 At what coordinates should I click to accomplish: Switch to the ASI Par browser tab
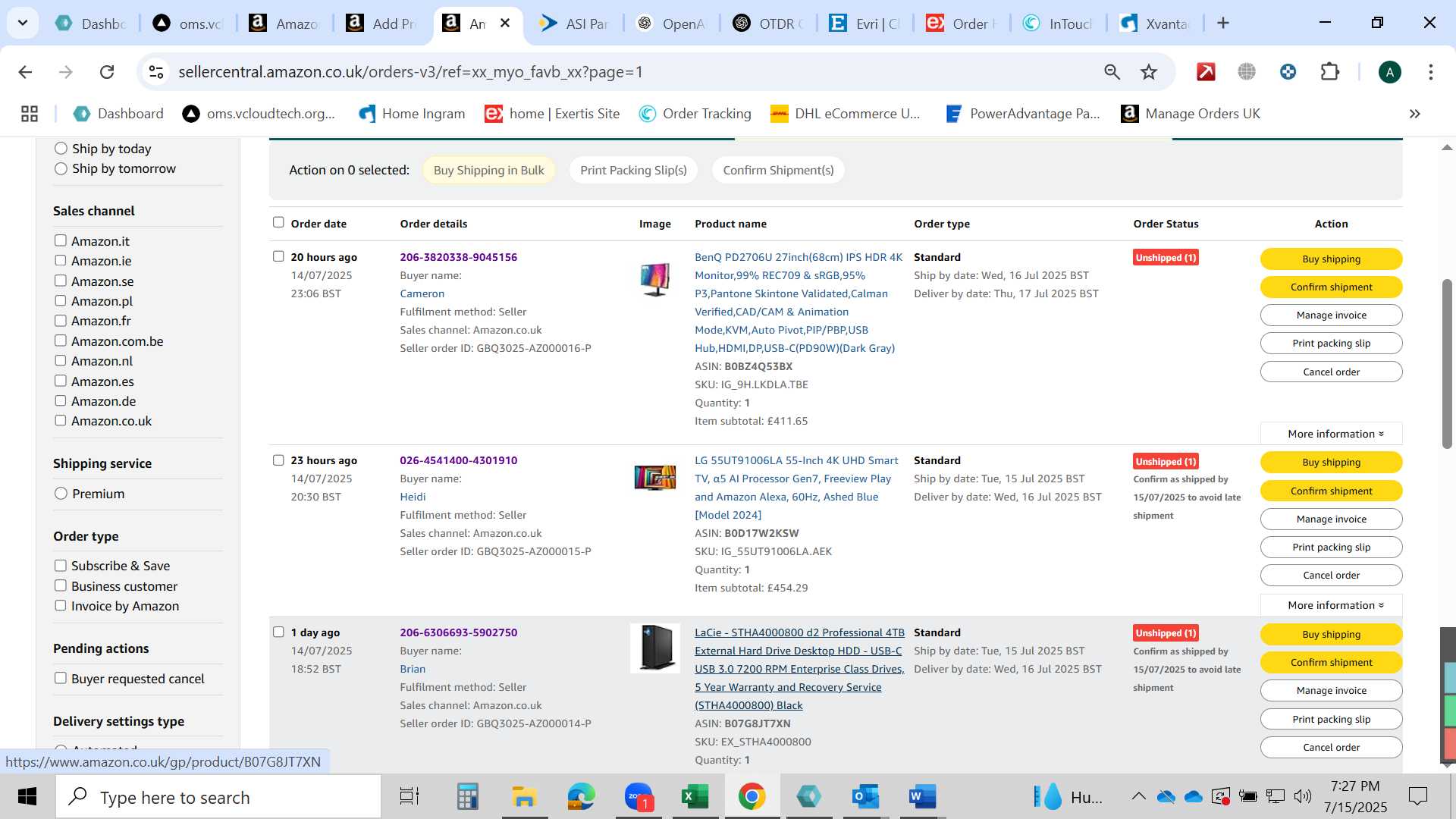pos(575,24)
